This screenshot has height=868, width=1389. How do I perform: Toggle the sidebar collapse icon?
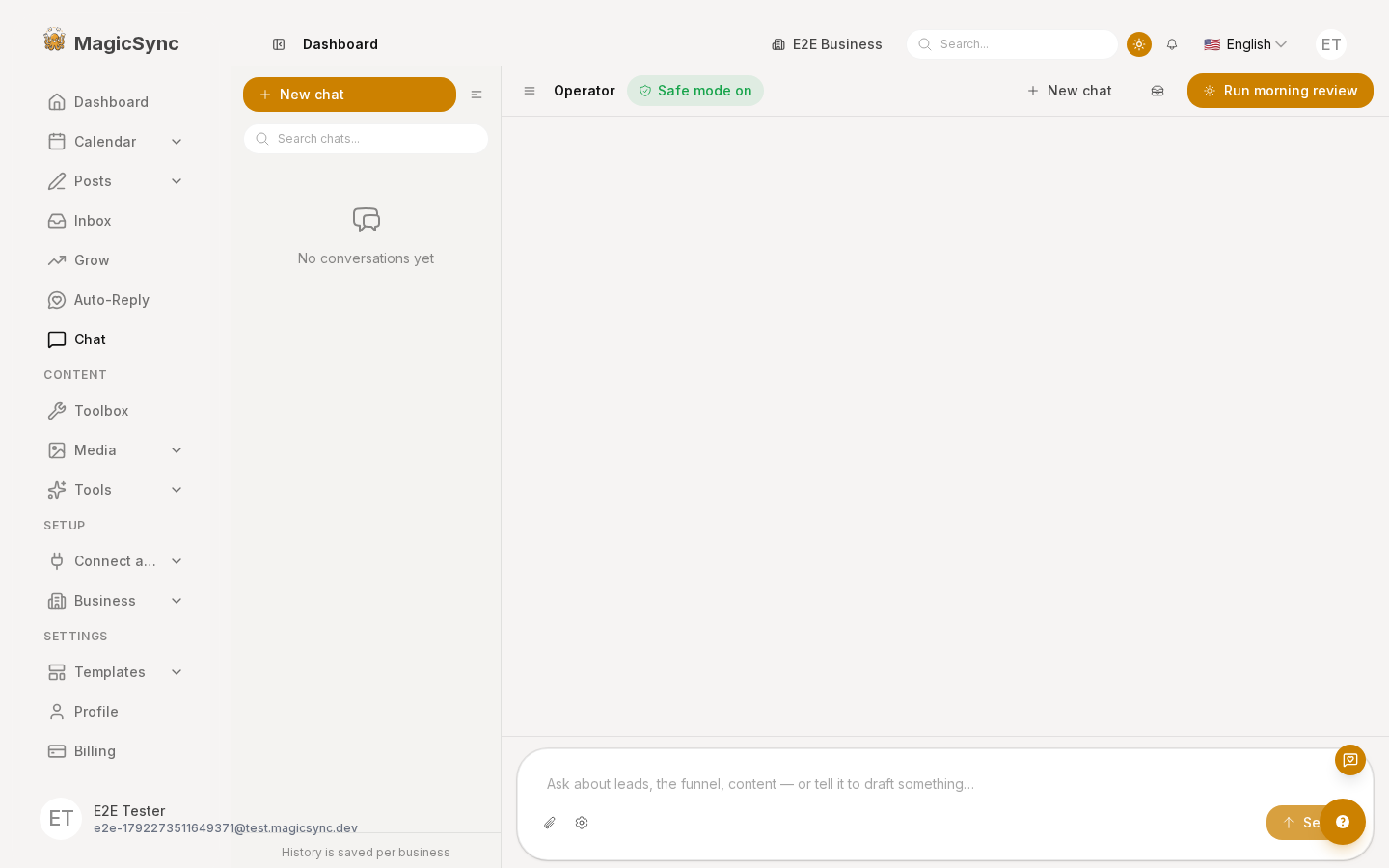279,44
